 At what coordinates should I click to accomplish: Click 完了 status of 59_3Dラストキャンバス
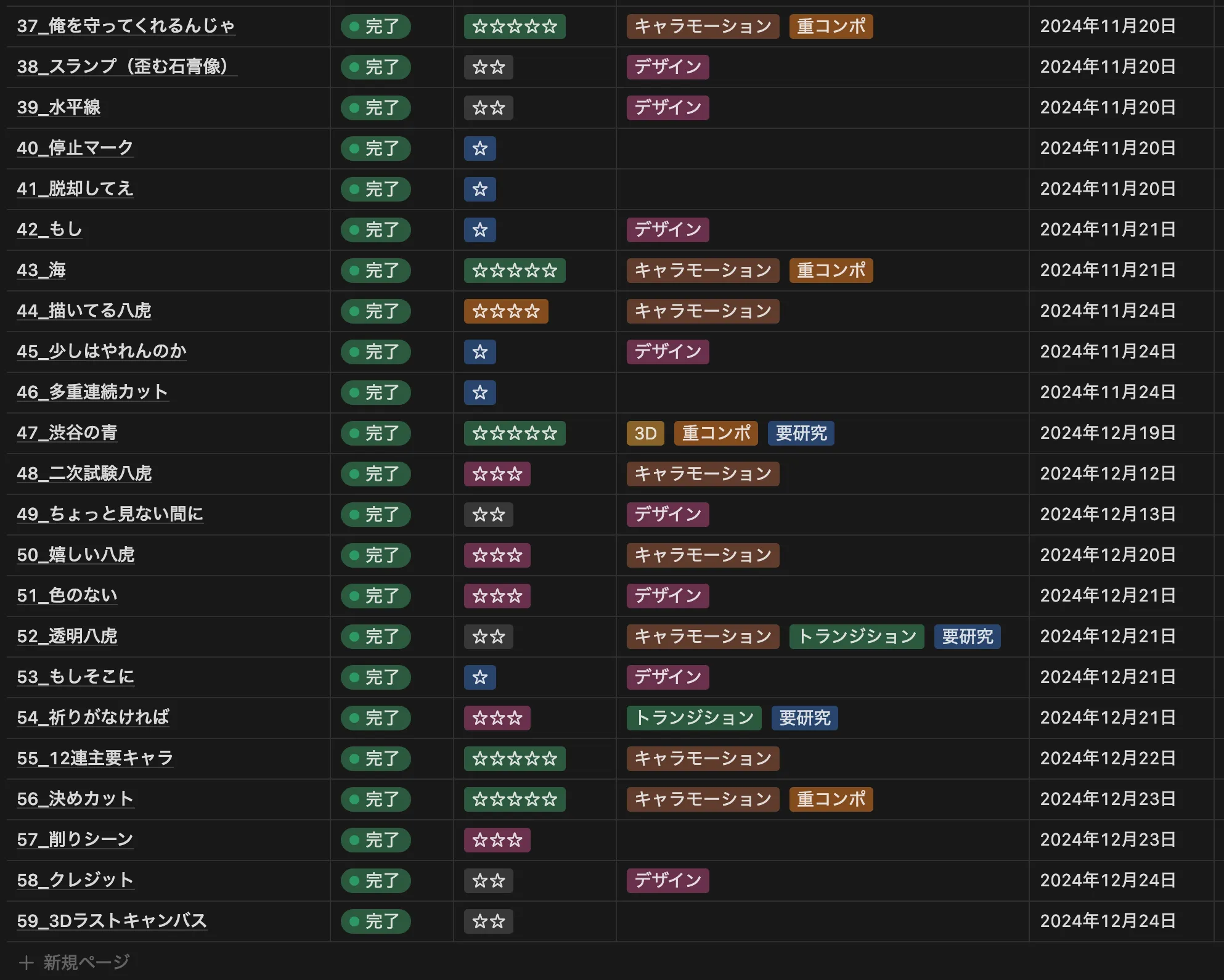[x=375, y=921]
